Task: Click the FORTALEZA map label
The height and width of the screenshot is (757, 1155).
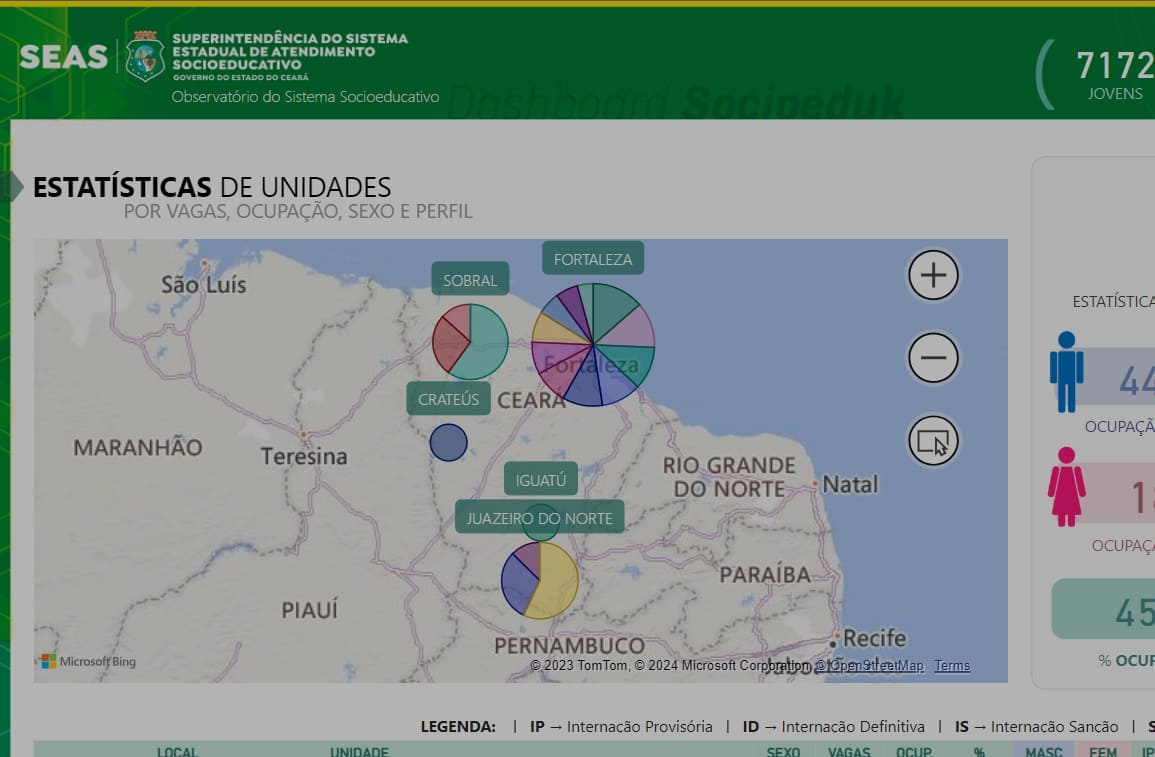Action: (x=593, y=259)
